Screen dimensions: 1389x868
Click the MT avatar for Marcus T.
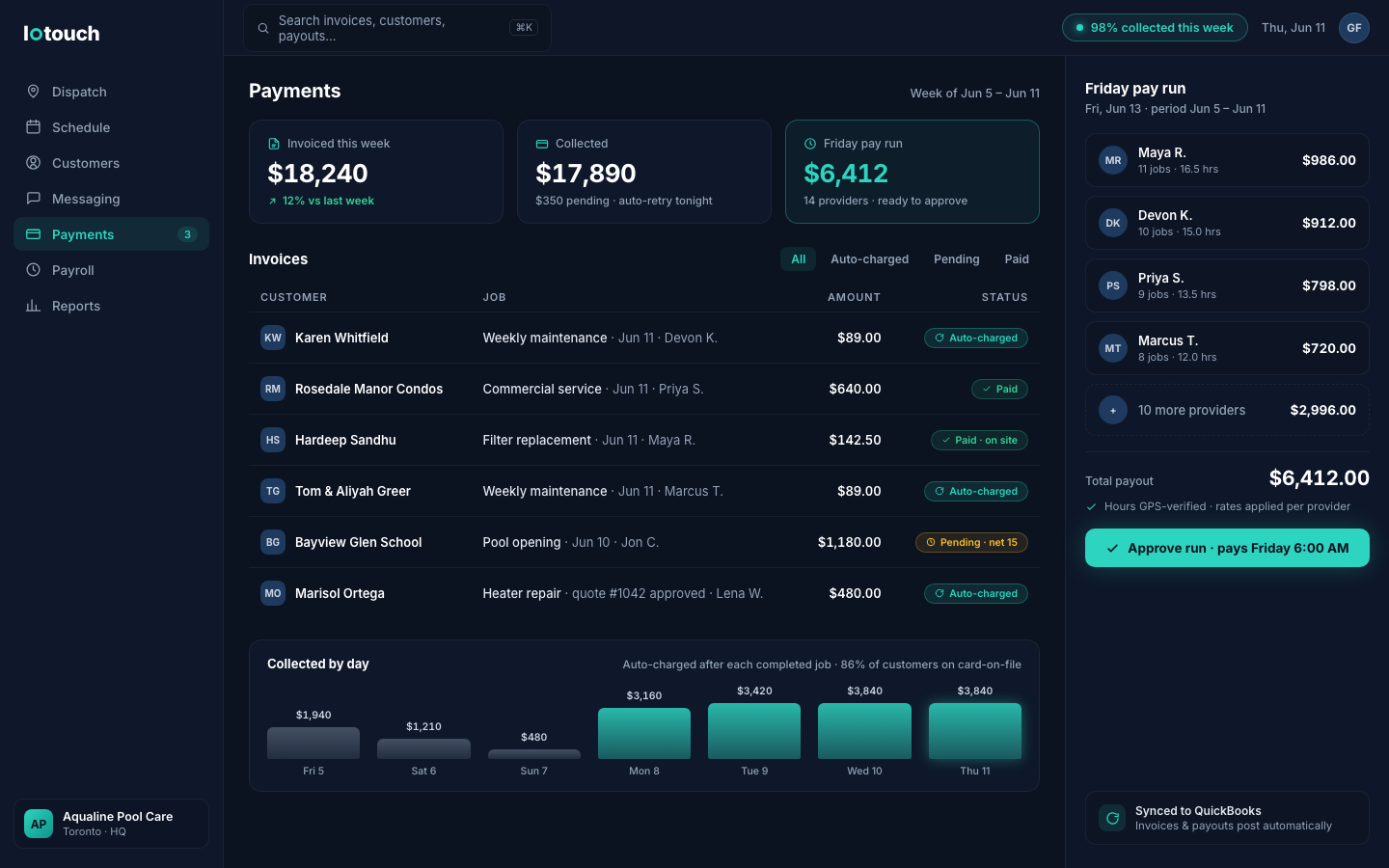[x=1113, y=348]
